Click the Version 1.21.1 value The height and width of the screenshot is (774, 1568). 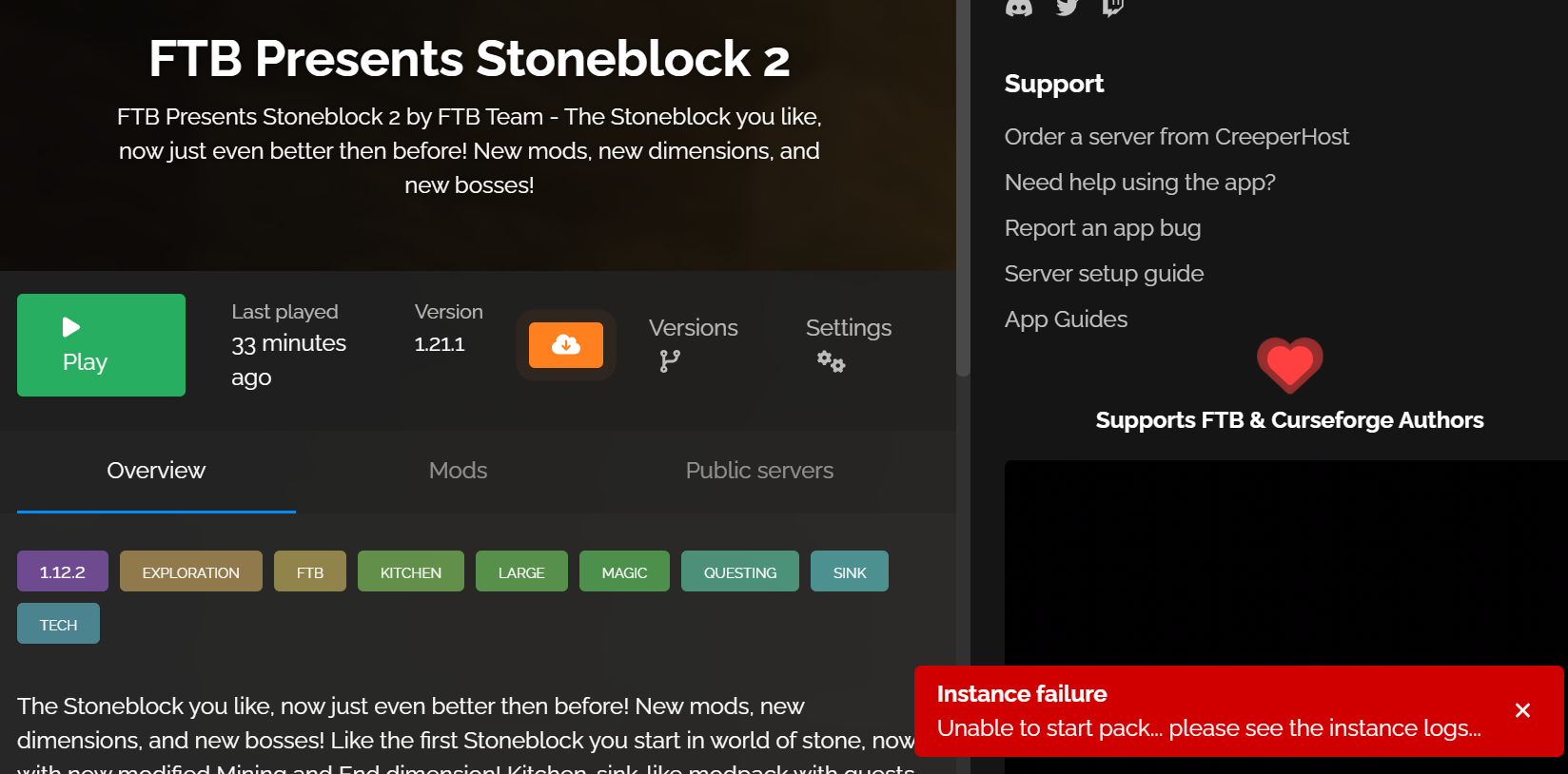[440, 344]
